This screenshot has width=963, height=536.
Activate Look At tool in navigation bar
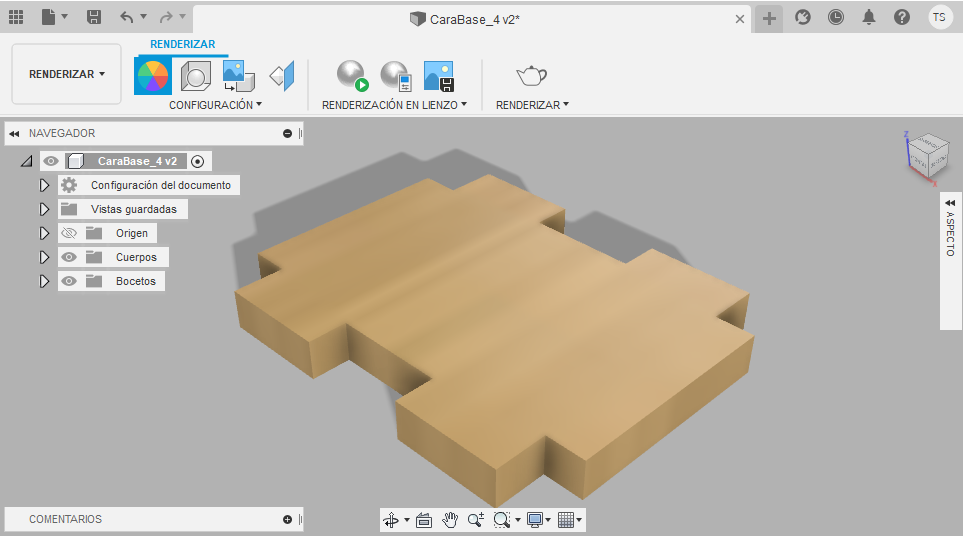tap(424, 520)
